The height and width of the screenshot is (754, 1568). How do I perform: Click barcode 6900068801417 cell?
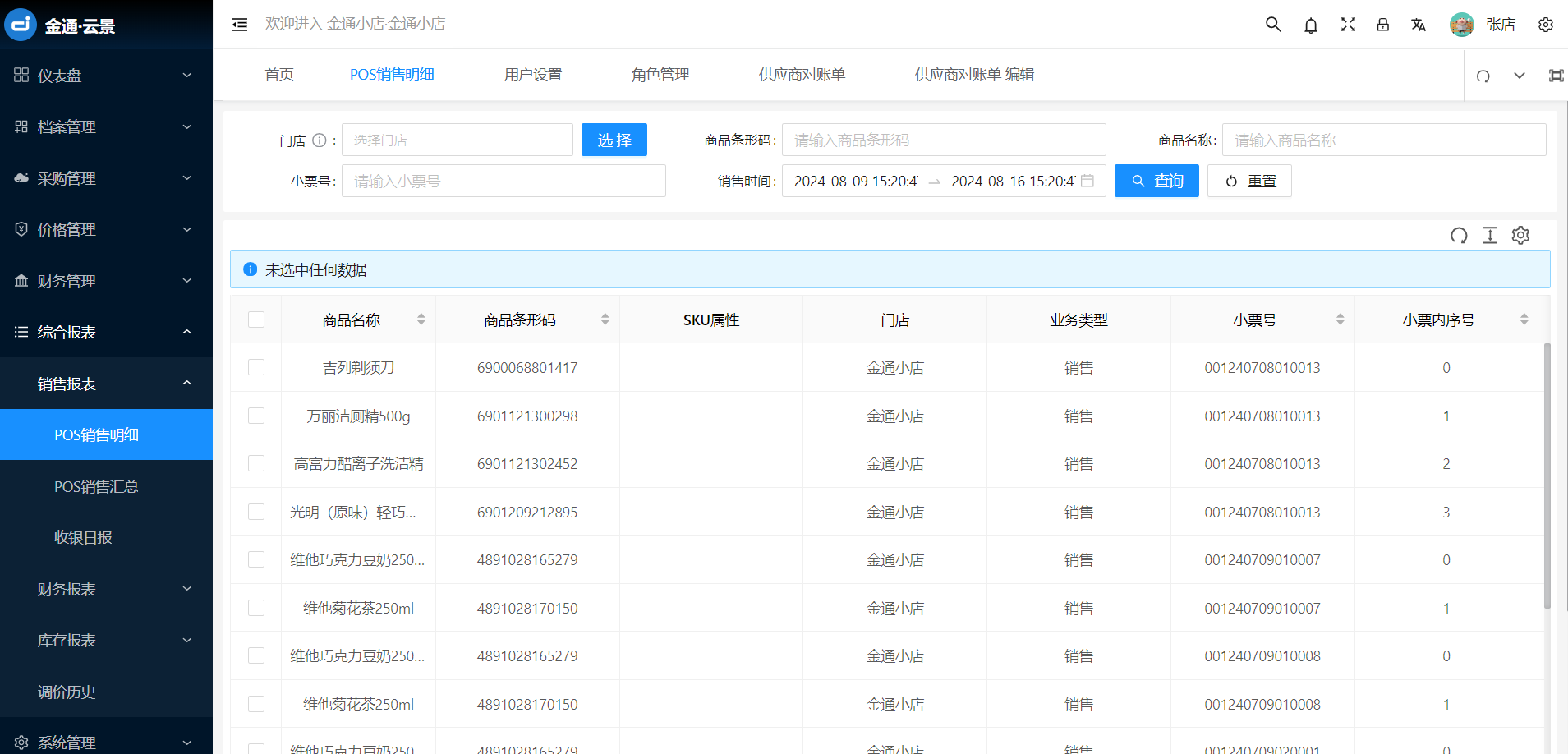coord(527,368)
